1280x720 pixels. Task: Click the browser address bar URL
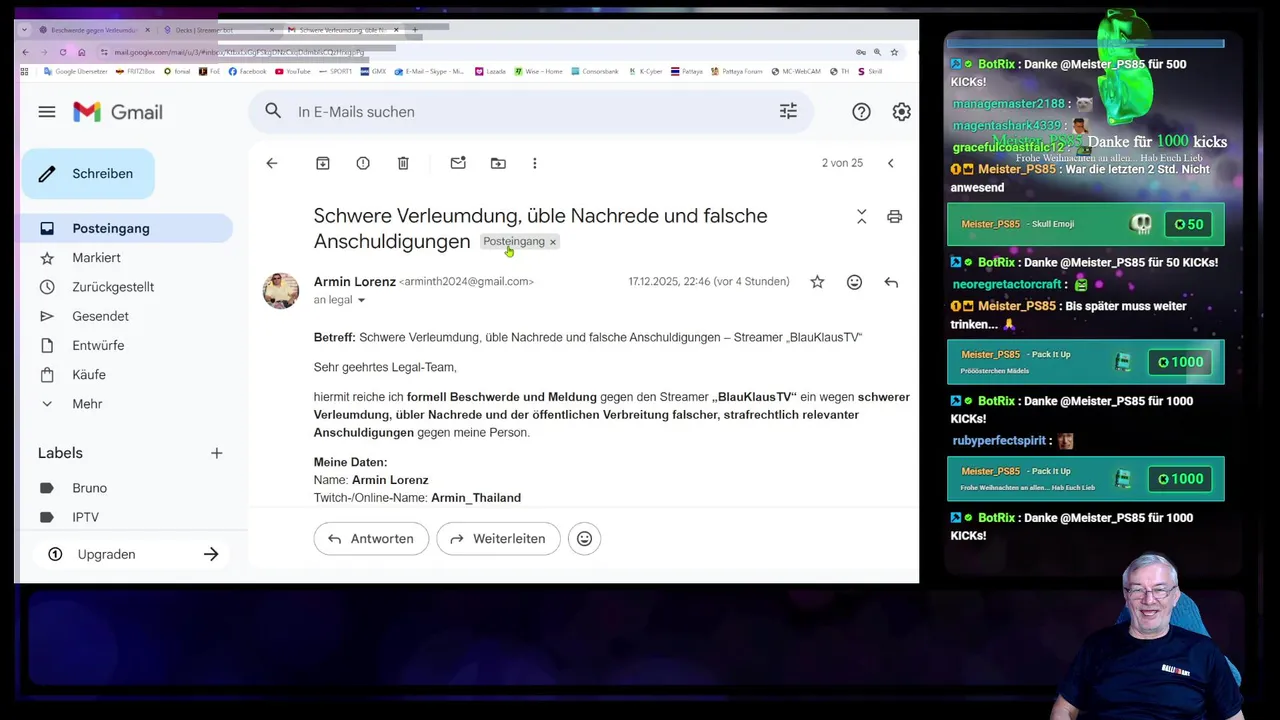click(x=238, y=52)
